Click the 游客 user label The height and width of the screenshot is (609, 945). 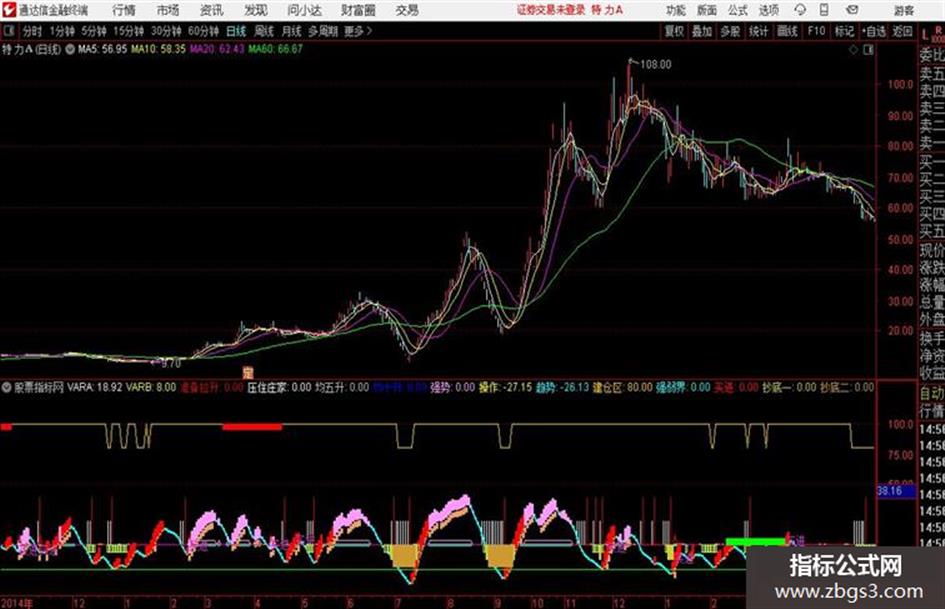coord(904,10)
